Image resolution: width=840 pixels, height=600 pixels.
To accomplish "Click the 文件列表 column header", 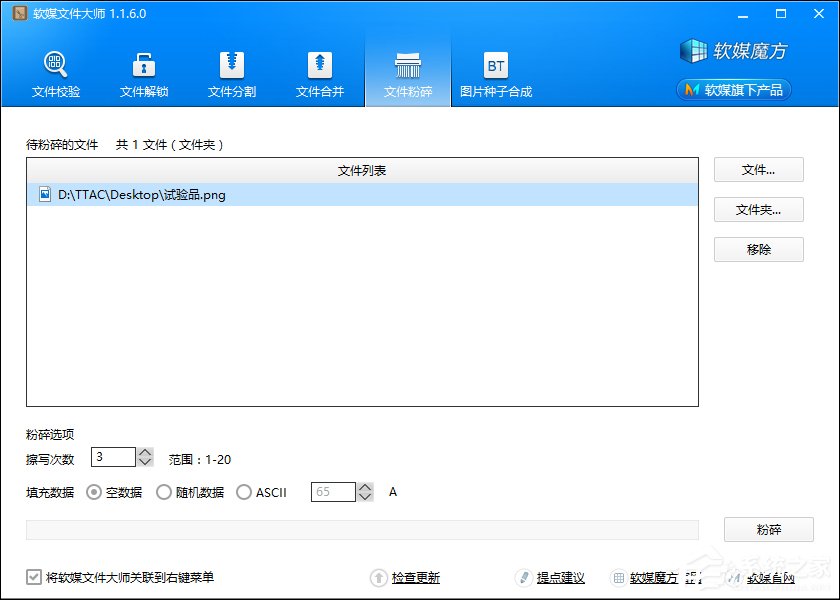I will [362, 170].
